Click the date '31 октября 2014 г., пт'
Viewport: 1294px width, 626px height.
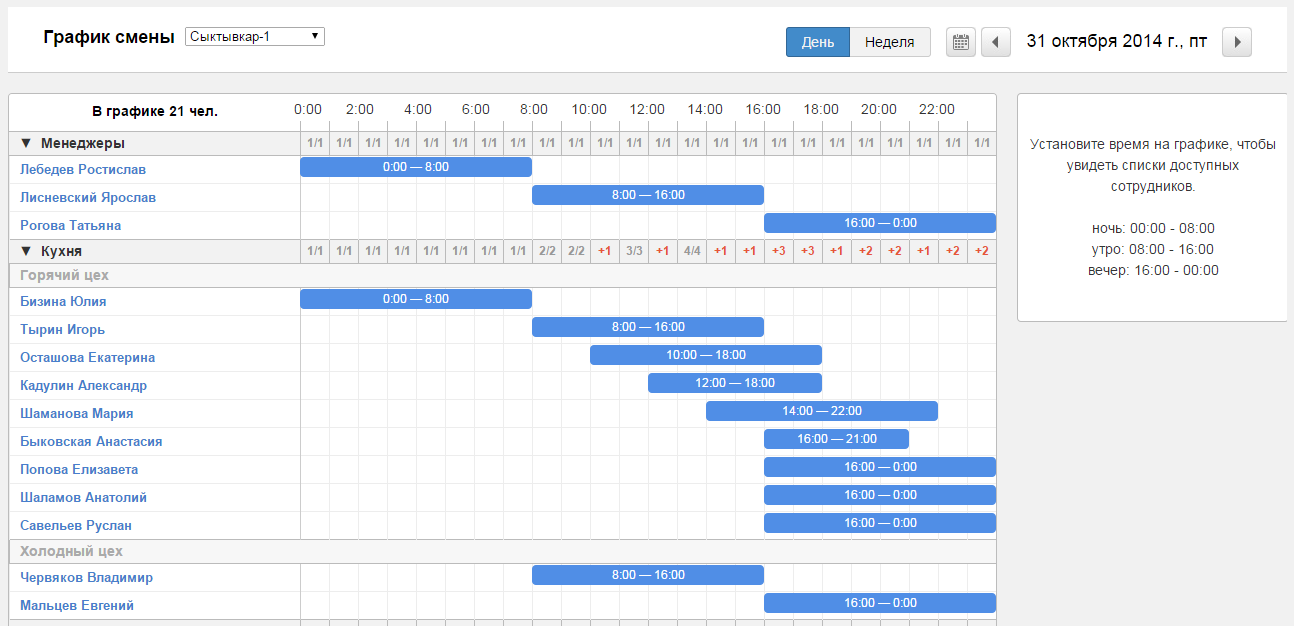pos(1117,42)
